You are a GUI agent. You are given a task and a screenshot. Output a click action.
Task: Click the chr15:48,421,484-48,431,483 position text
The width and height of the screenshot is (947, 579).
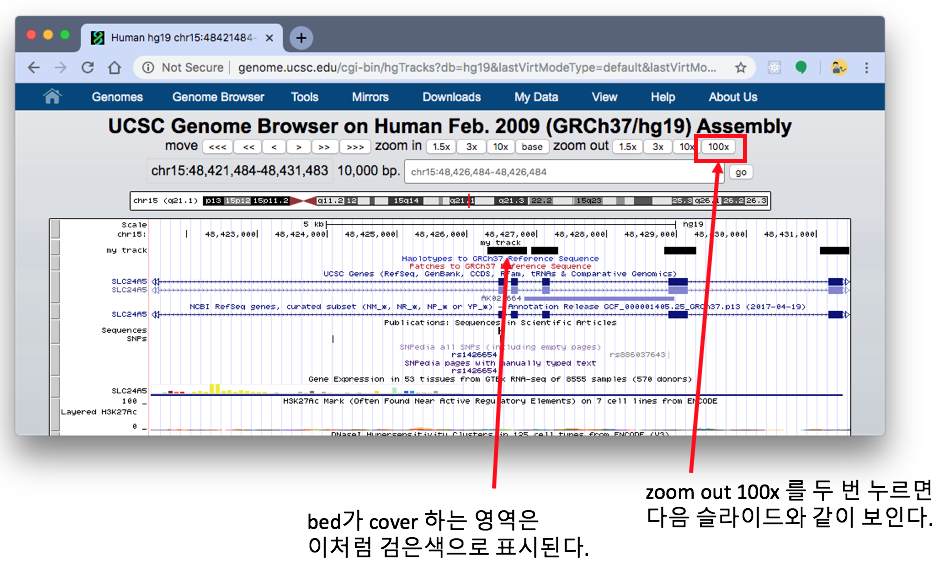239,171
